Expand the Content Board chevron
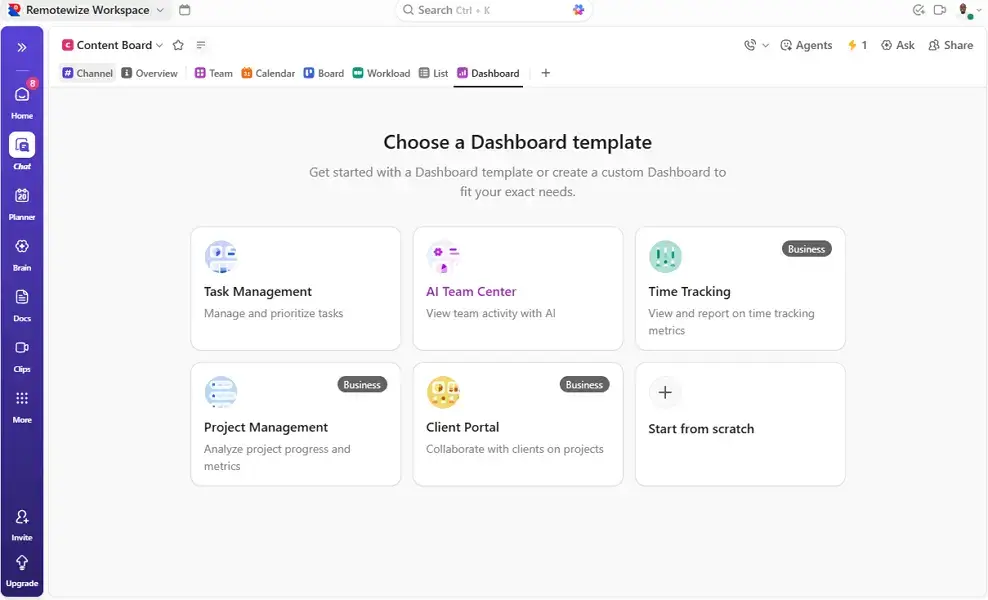This screenshot has height=600, width=988. point(158,45)
